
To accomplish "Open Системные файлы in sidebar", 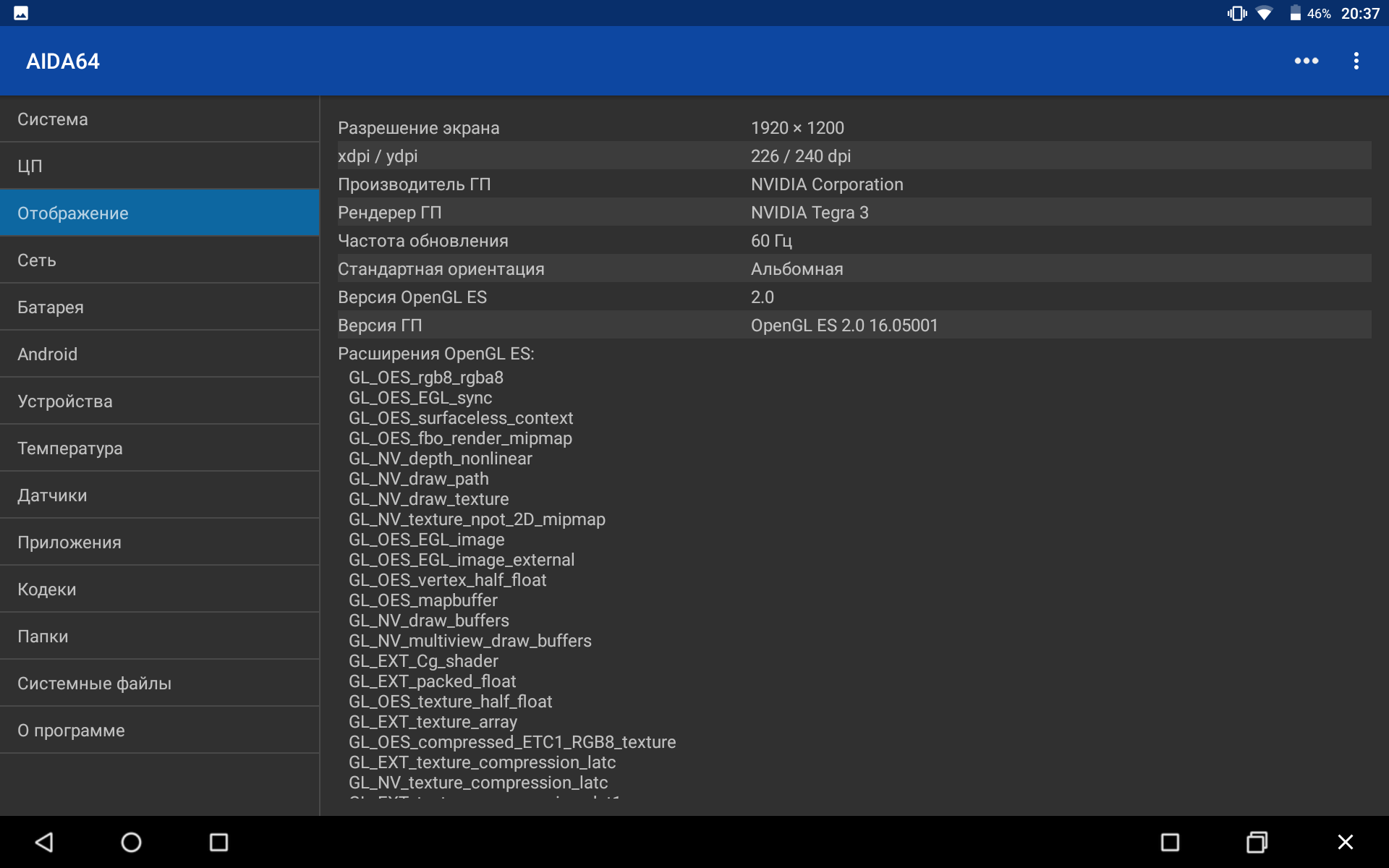I will tap(159, 684).
